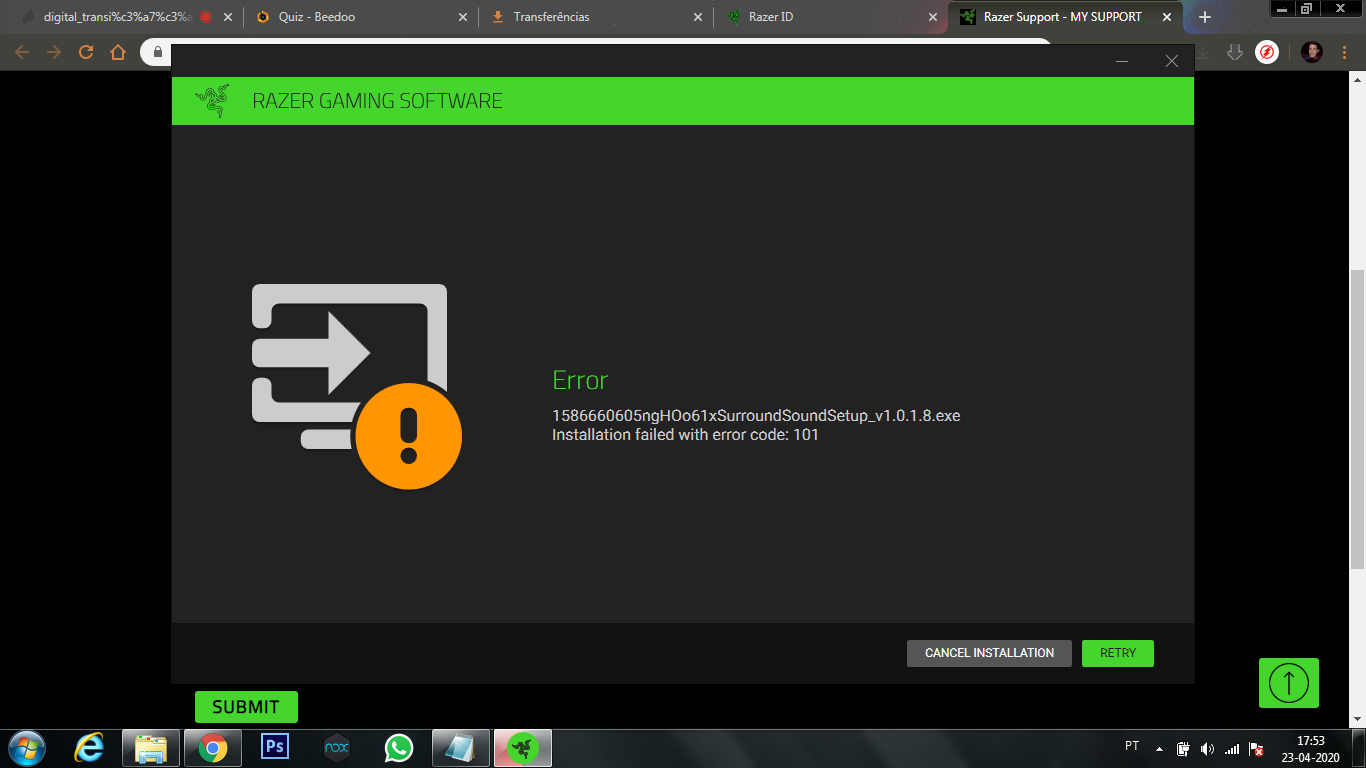Open the browser profile avatar
1366x768 pixels.
1312,52
